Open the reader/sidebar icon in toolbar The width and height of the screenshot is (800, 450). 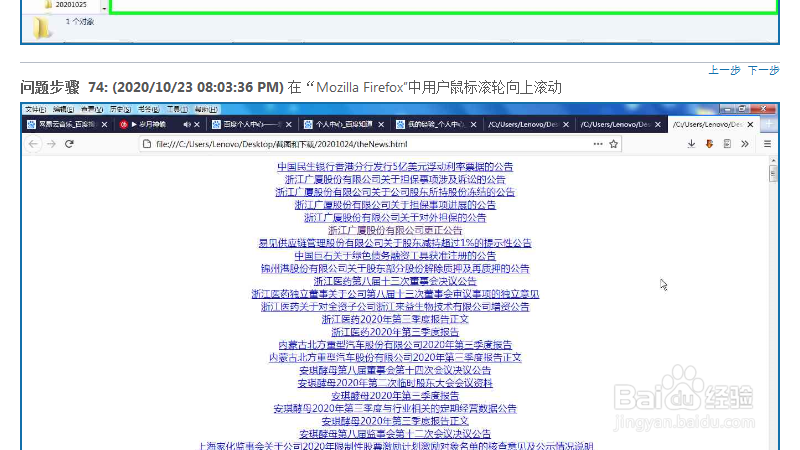pyautogui.click(x=727, y=144)
